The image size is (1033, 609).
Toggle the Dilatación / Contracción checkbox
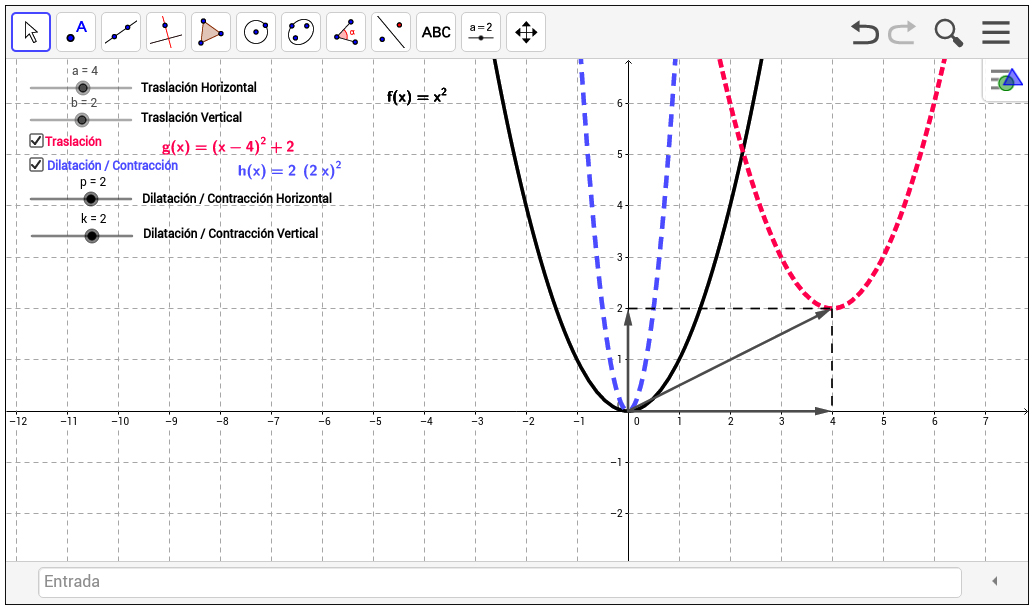coord(37,165)
